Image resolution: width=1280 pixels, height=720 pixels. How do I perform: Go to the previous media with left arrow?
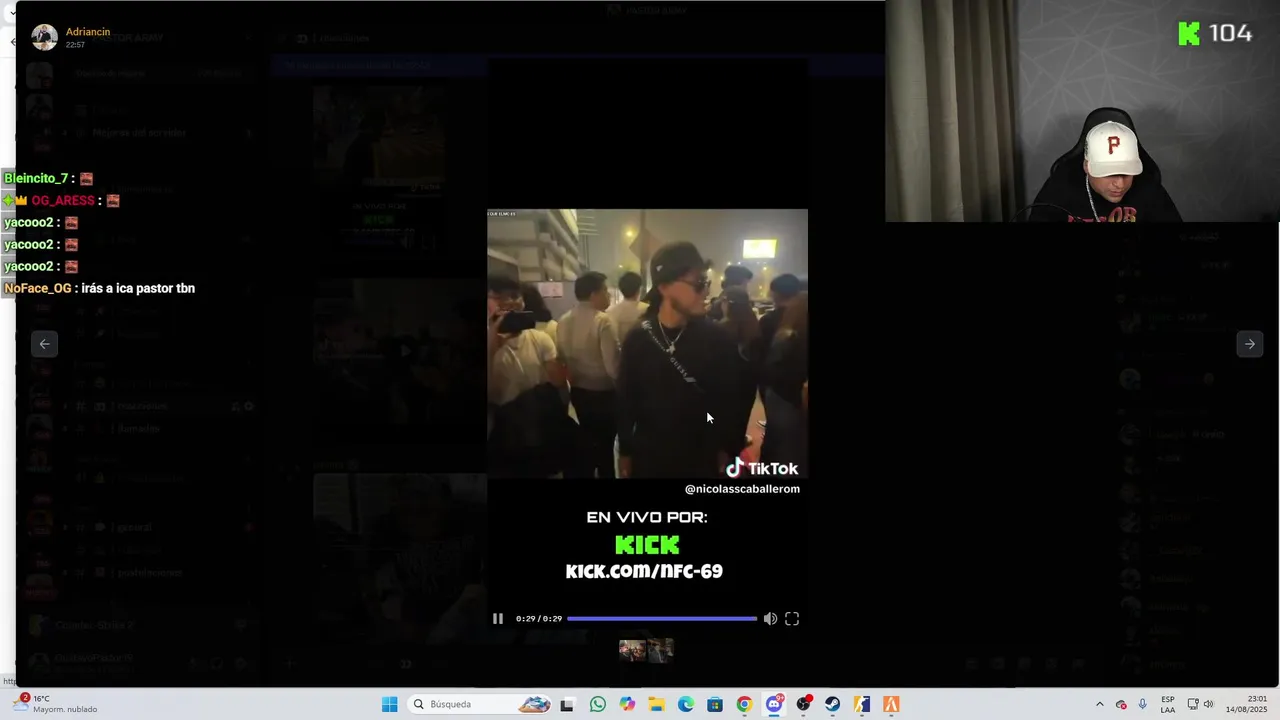44,344
